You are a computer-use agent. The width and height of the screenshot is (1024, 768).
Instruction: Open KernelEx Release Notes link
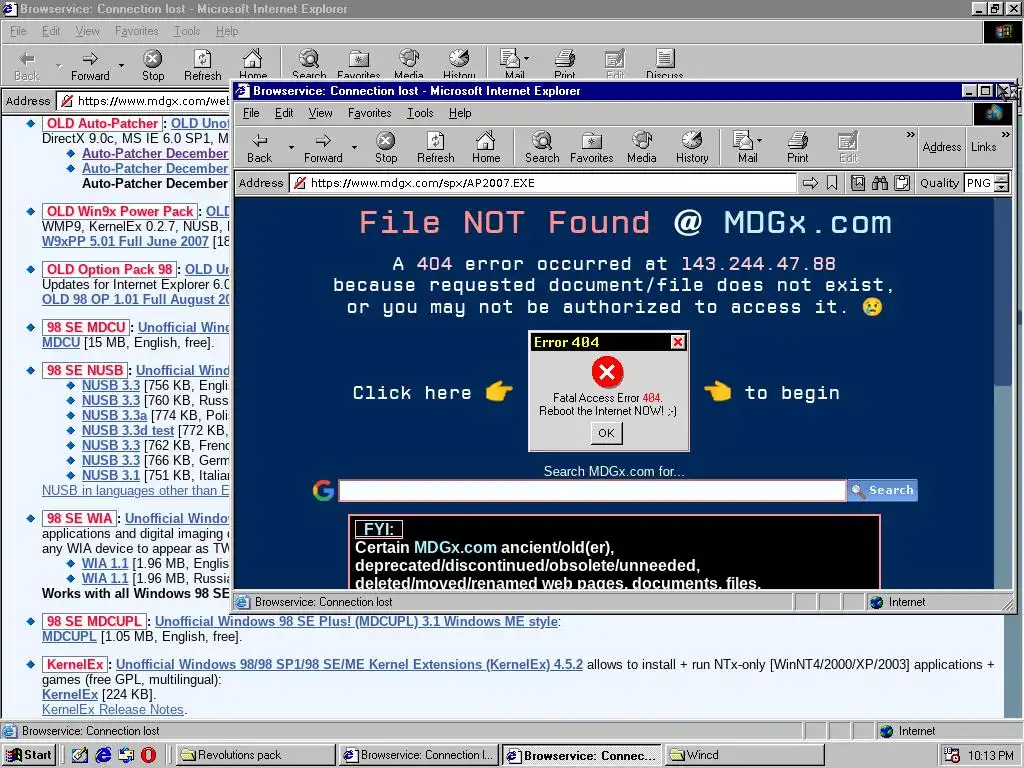[113, 709]
